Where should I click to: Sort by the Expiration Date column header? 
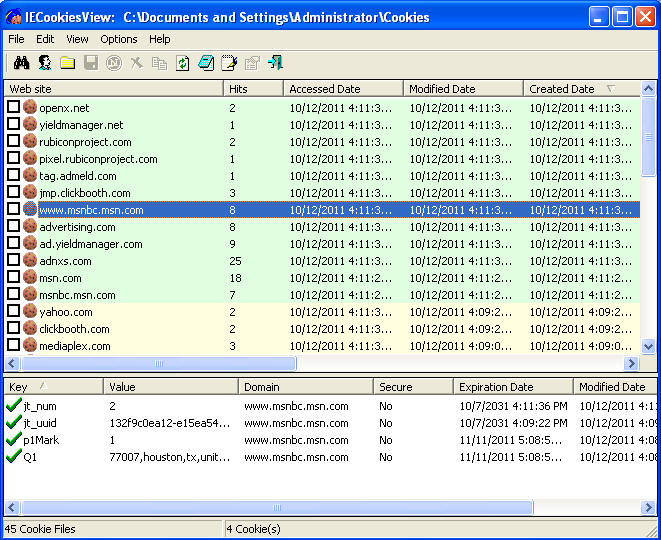point(513,387)
